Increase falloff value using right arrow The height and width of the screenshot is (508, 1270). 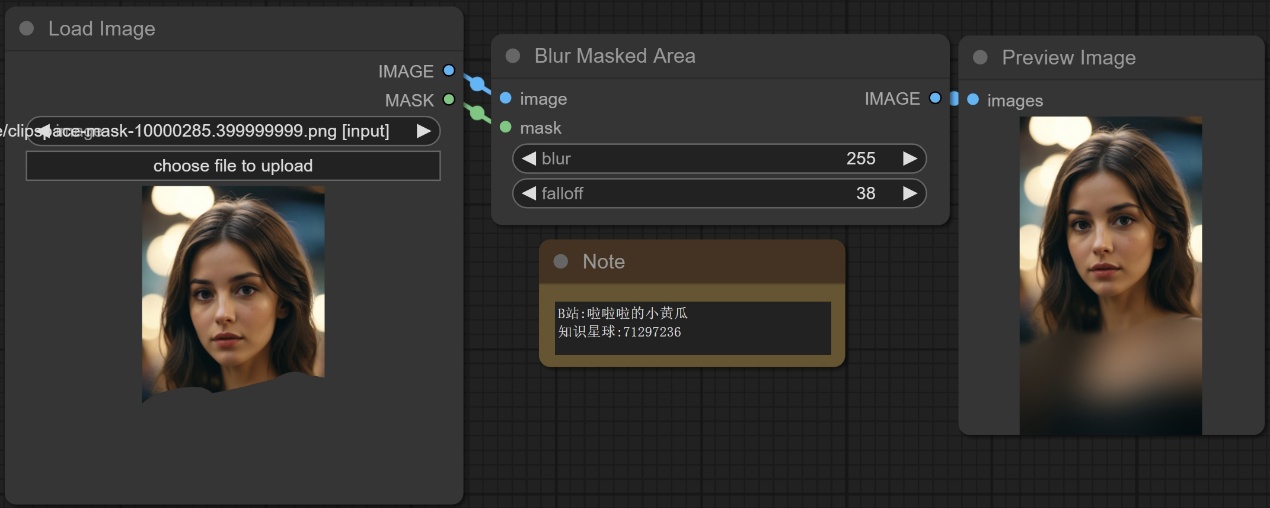(909, 193)
